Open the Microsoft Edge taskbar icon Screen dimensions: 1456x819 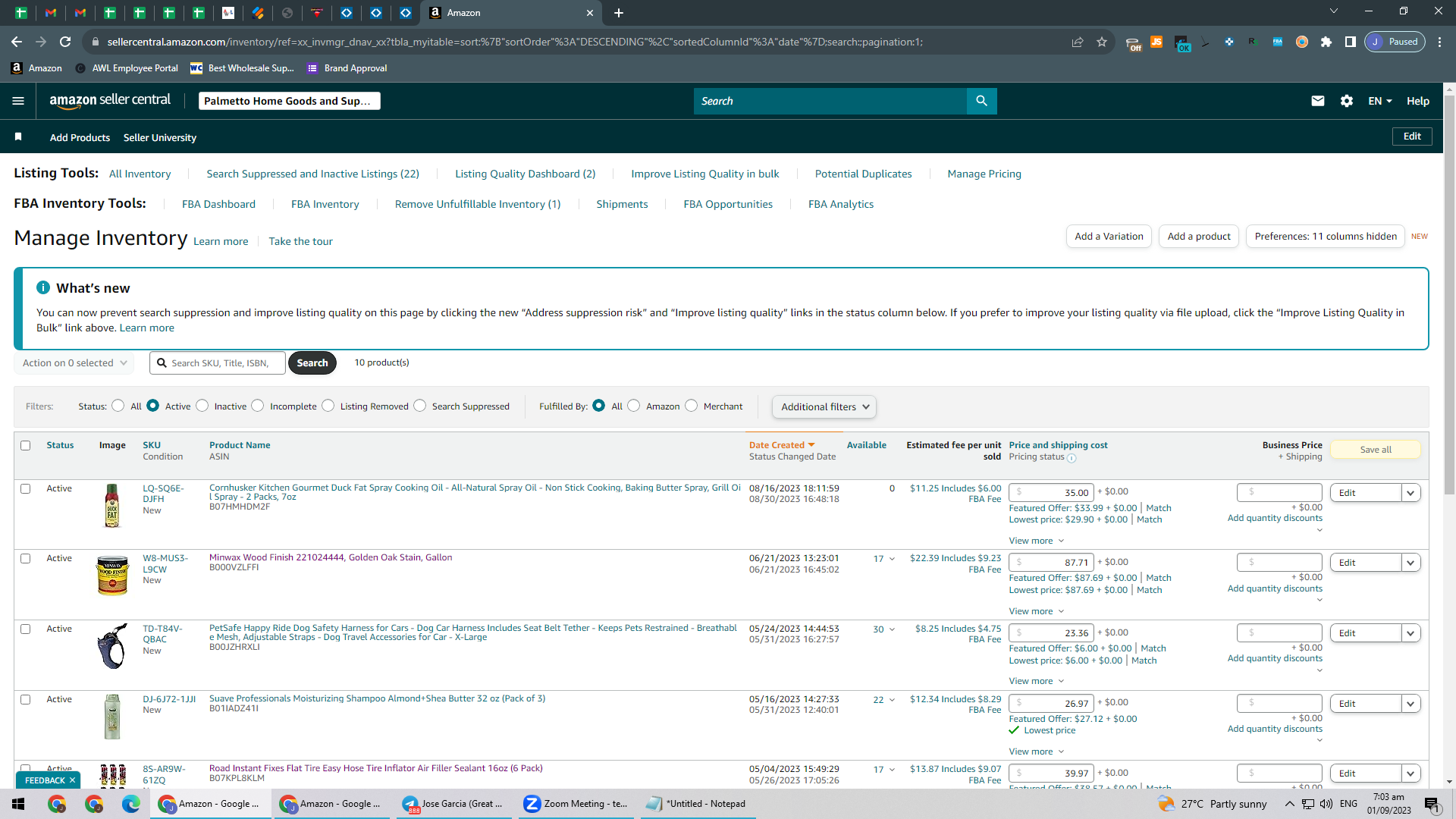pos(131,804)
